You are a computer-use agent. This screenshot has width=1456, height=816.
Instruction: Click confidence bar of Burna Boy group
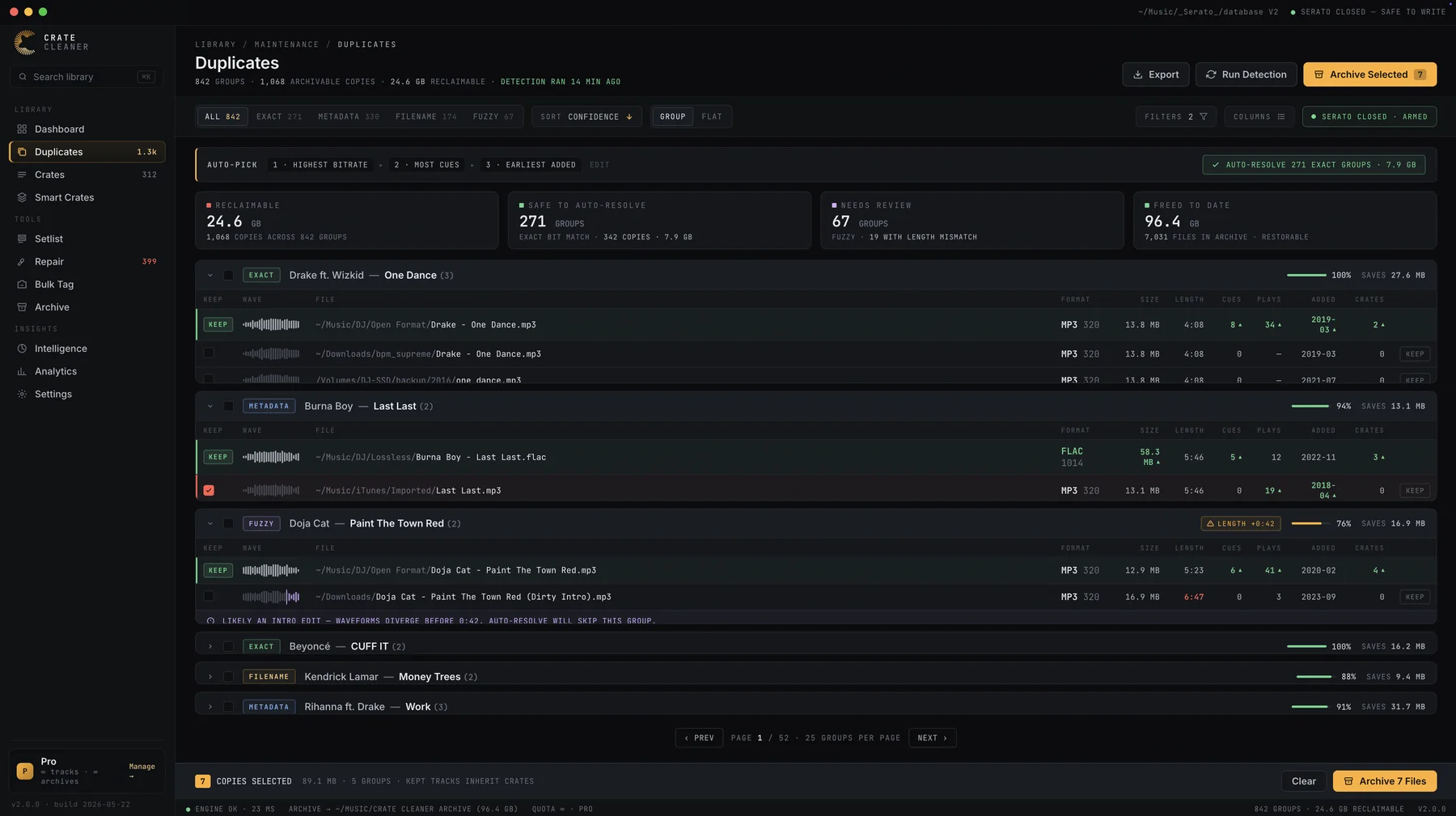pyautogui.click(x=1310, y=406)
